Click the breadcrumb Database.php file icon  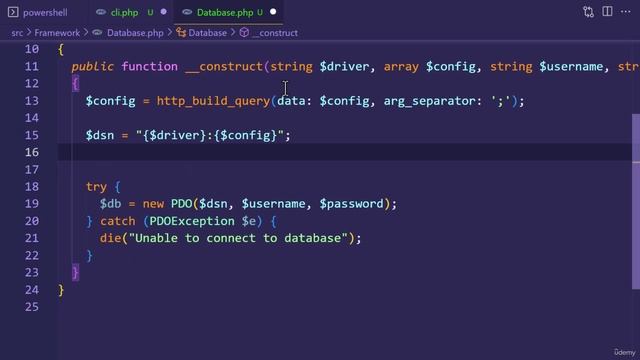[97, 33]
